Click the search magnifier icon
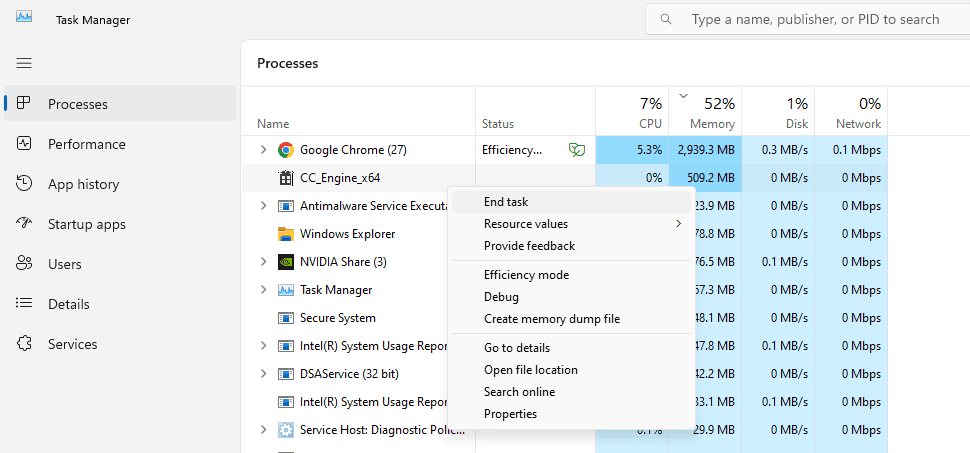This screenshot has width=970, height=453. [x=666, y=19]
